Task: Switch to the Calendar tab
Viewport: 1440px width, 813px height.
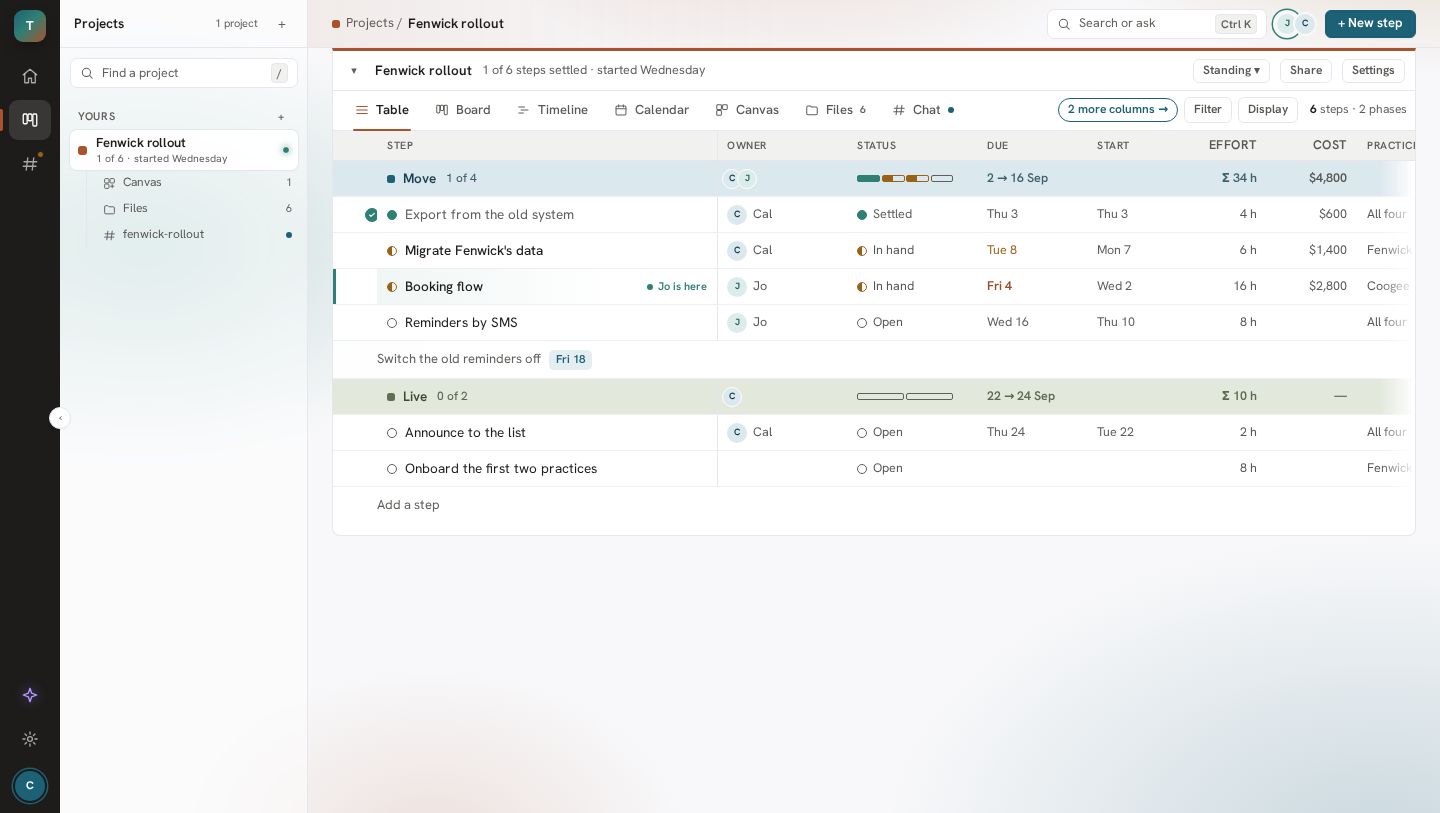Action: [652, 110]
